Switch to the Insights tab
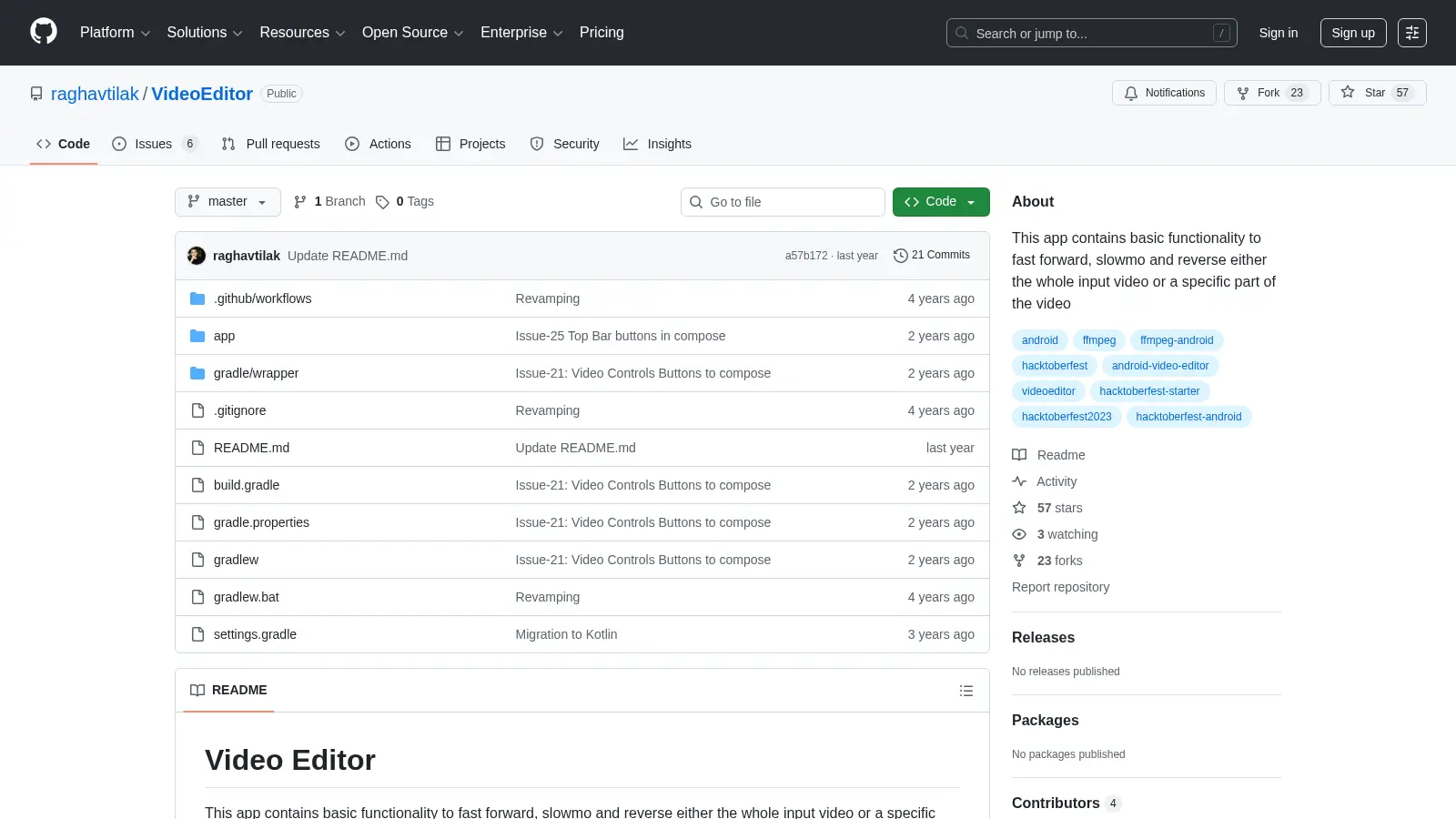This screenshot has height=819, width=1456. [x=657, y=144]
